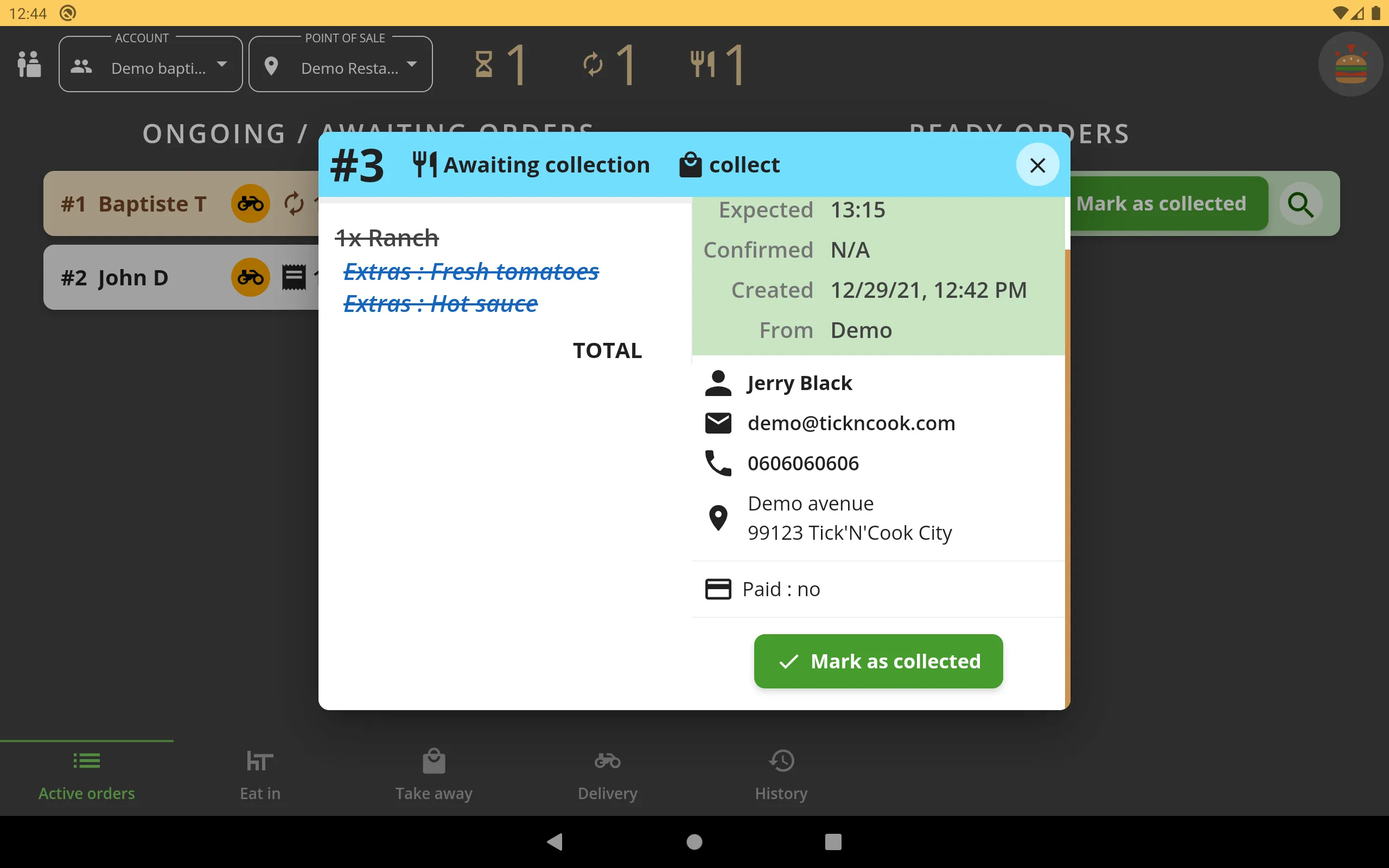Click Mark as collected button
This screenshot has height=868, width=1389.
point(877,660)
